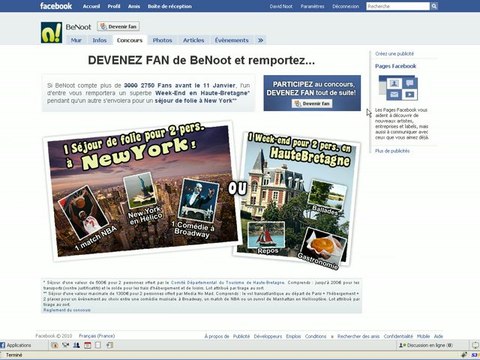Image resolution: width=480 pixels, height=360 pixels.
Task: Click Créez une publicité link
Action: (x=394, y=54)
